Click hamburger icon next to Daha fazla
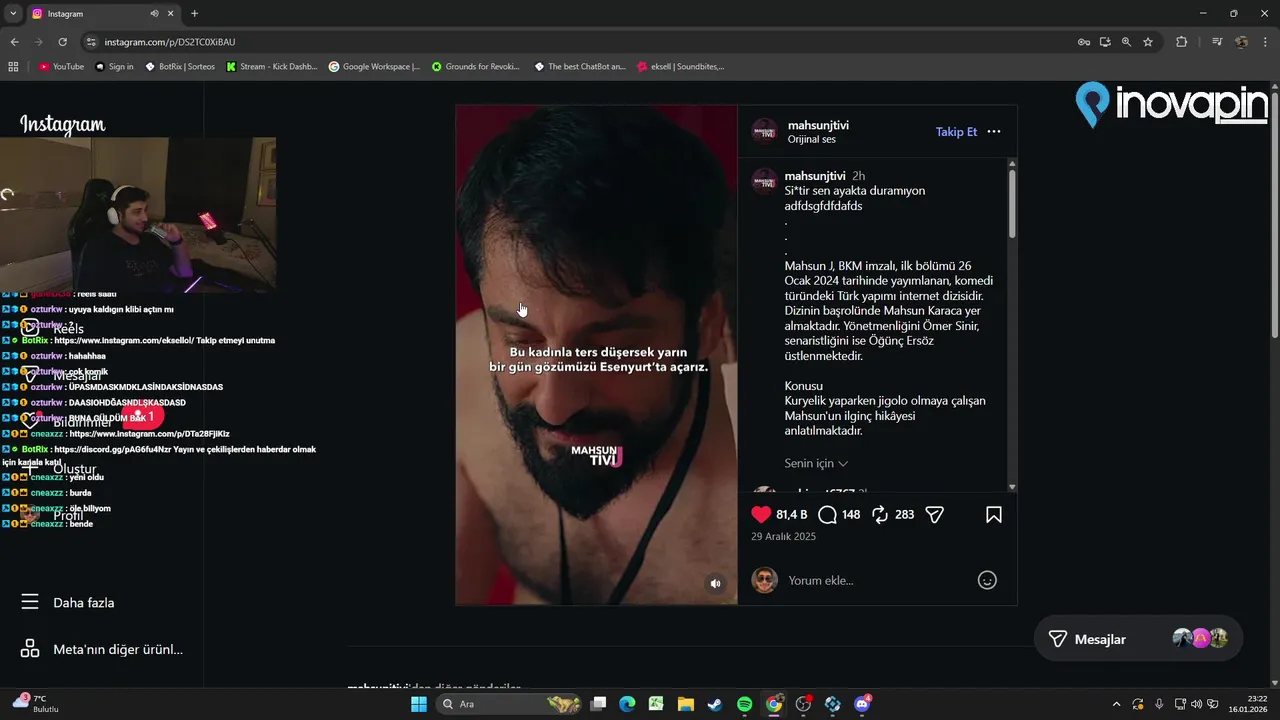The width and height of the screenshot is (1280, 720). tap(30, 602)
